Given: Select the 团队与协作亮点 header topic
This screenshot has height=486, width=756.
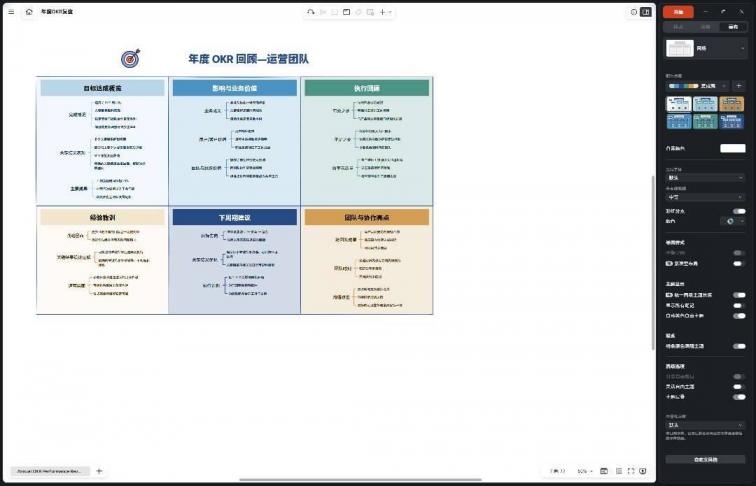Looking at the screenshot, I should pos(367,217).
